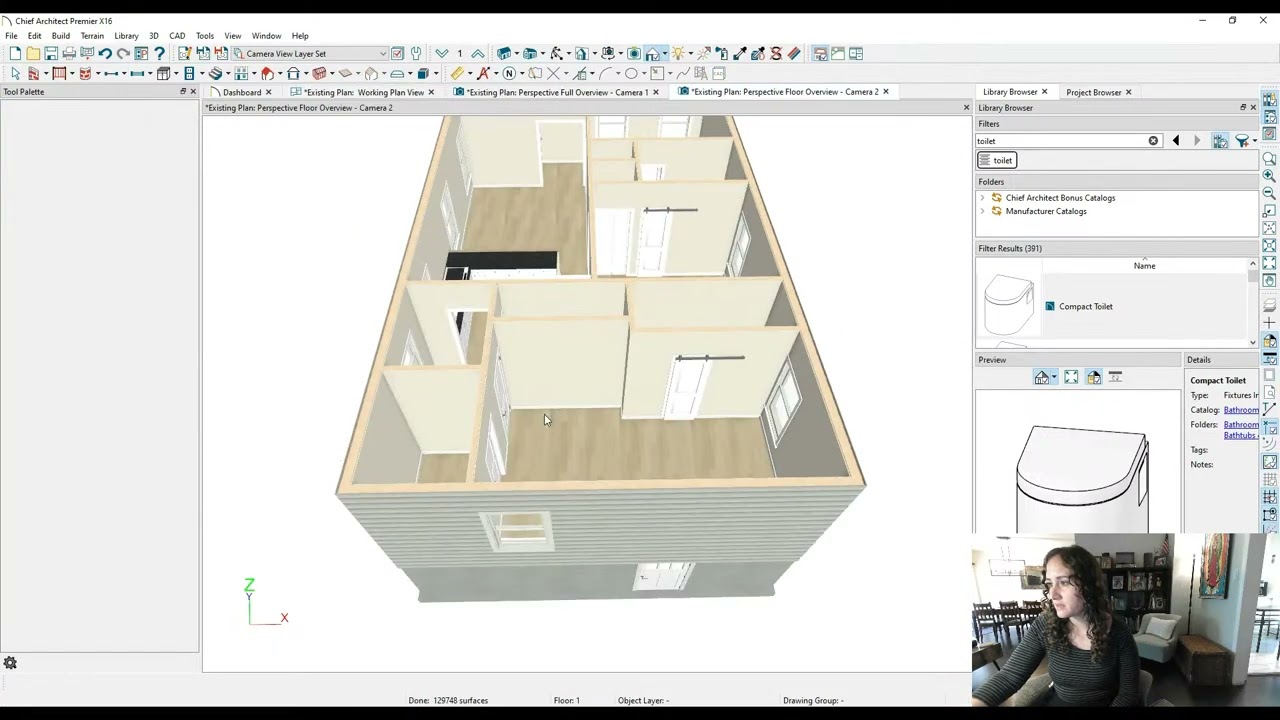The width and height of the screenshot is (1280, 720).
Task: Open the Terrain menu
Action: pos(92,36)
